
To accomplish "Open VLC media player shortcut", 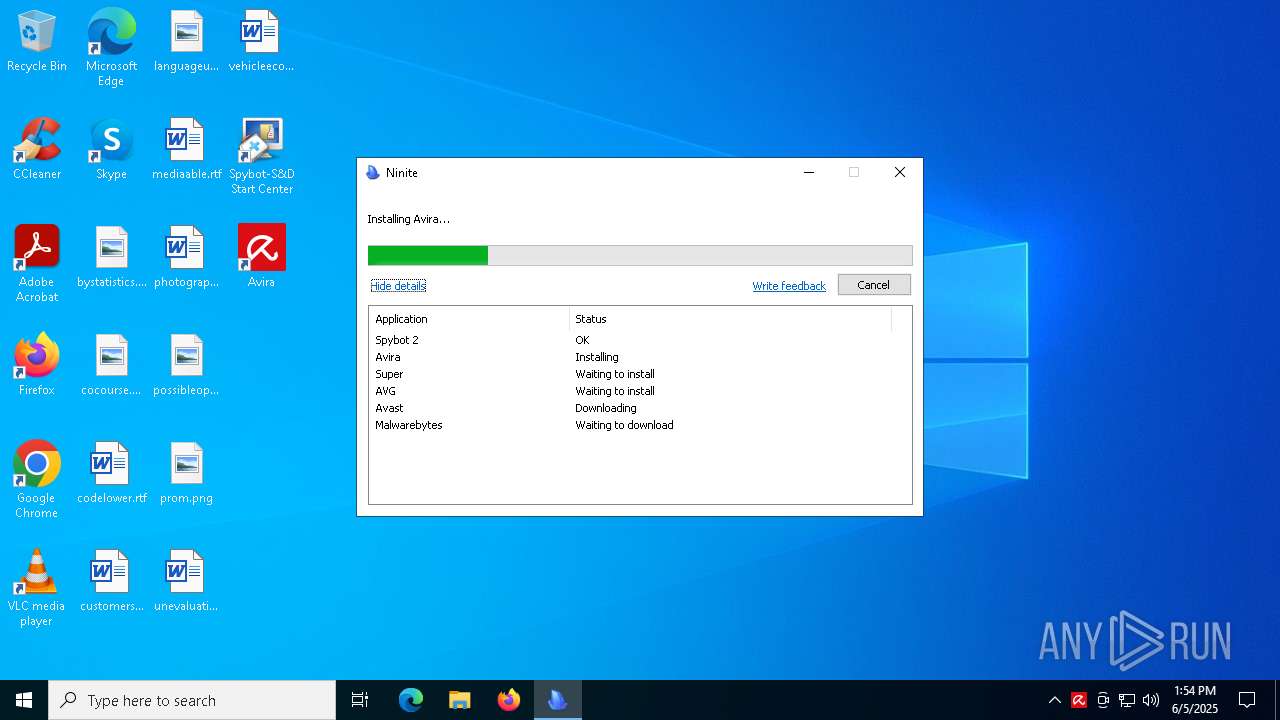I will (x=37, y=588).
